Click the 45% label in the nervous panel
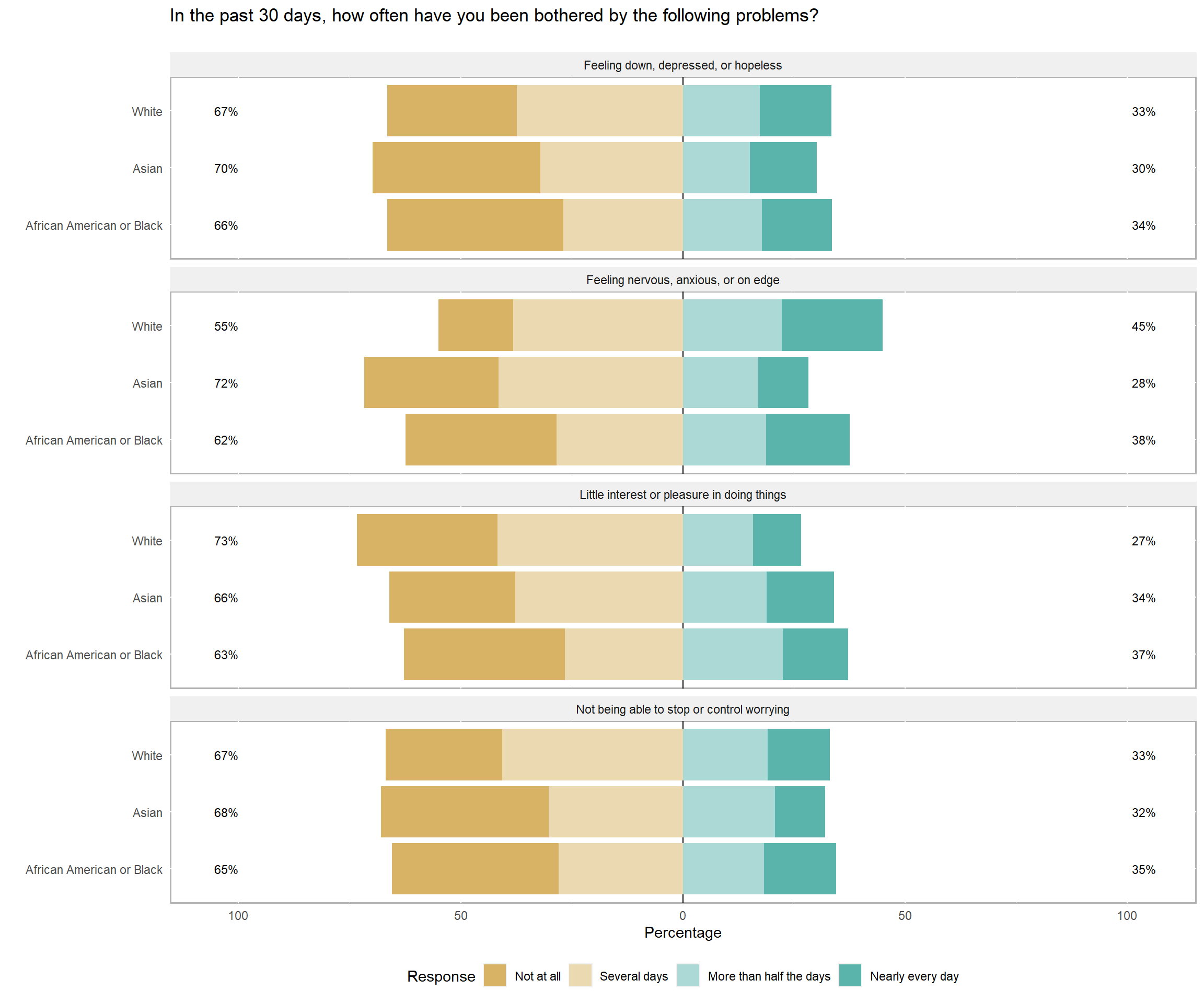The image size is (1204, 1003). pos(1143,326)
